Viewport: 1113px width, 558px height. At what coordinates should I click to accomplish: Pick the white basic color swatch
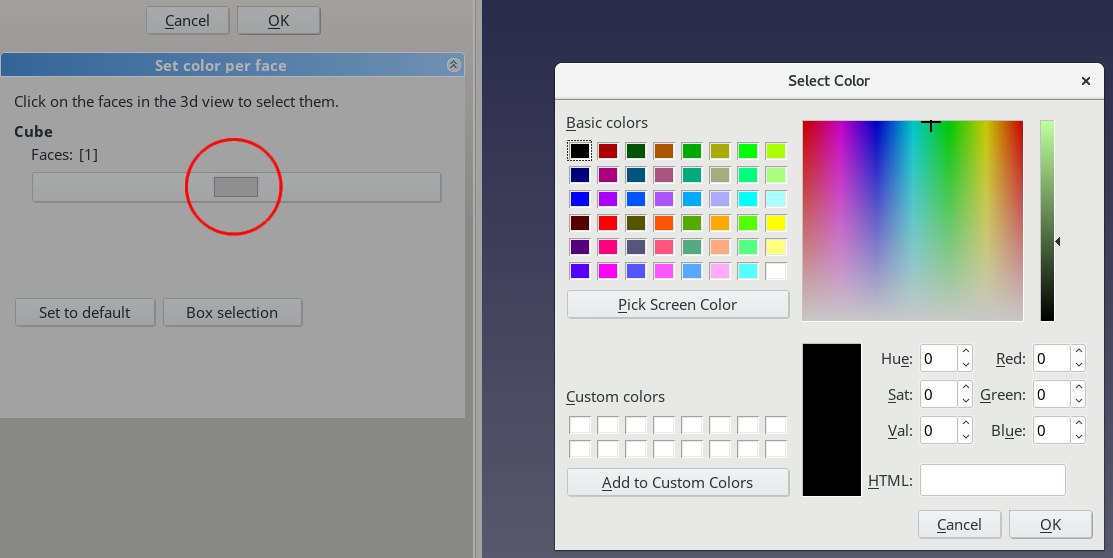click(776, 271)
